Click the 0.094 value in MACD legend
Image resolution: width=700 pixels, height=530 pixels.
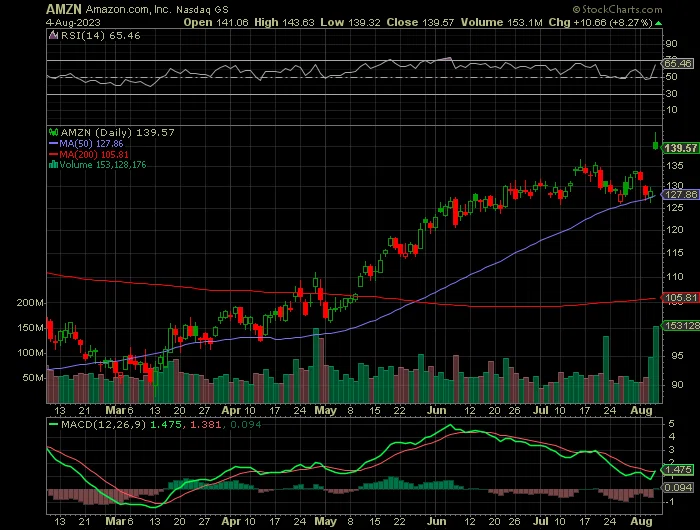coord(246,424)
